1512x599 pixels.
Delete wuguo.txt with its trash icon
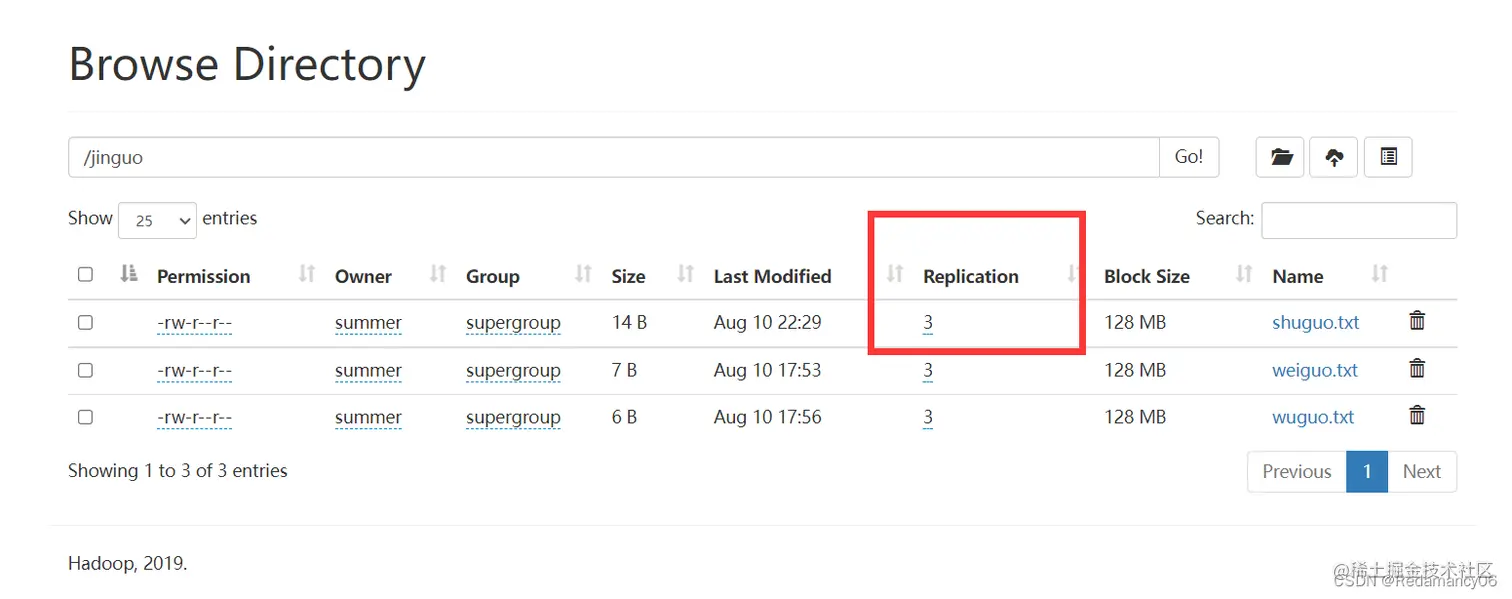[x=1417, y=416]
